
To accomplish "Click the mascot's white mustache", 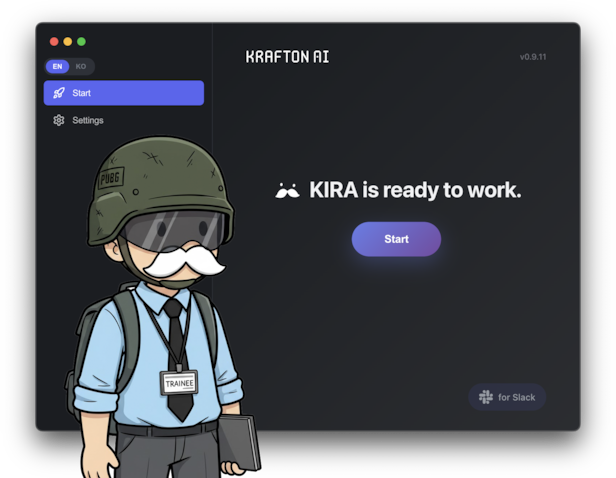I will point(183,262).
